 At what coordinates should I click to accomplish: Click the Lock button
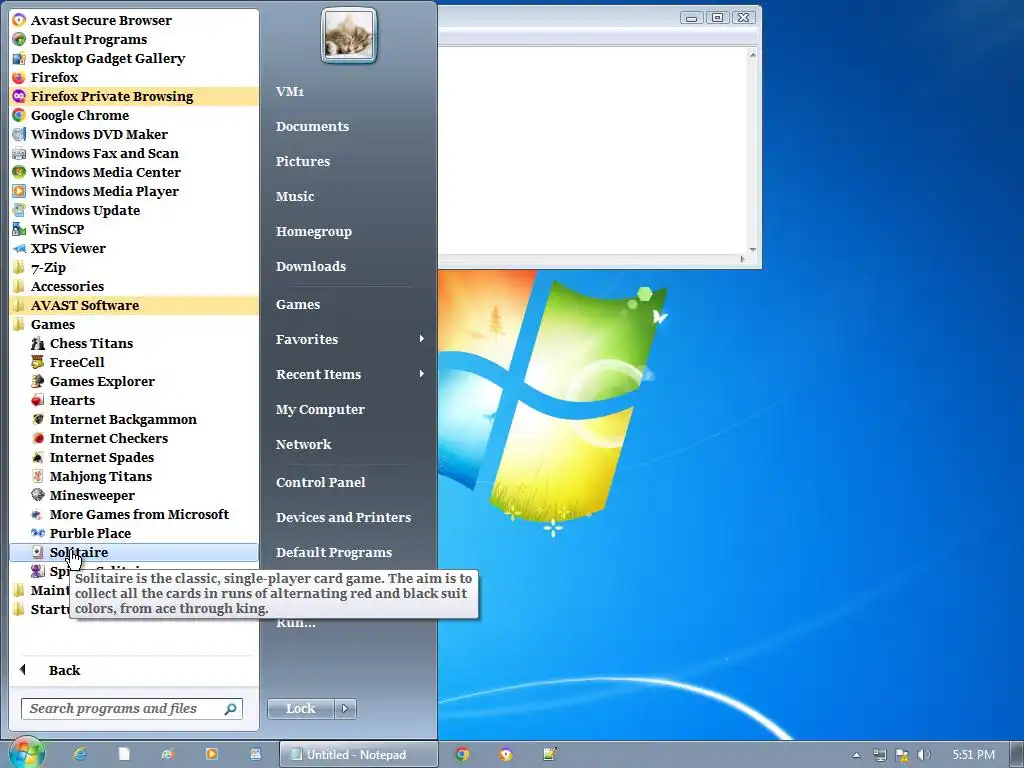(x=301, y=708)
